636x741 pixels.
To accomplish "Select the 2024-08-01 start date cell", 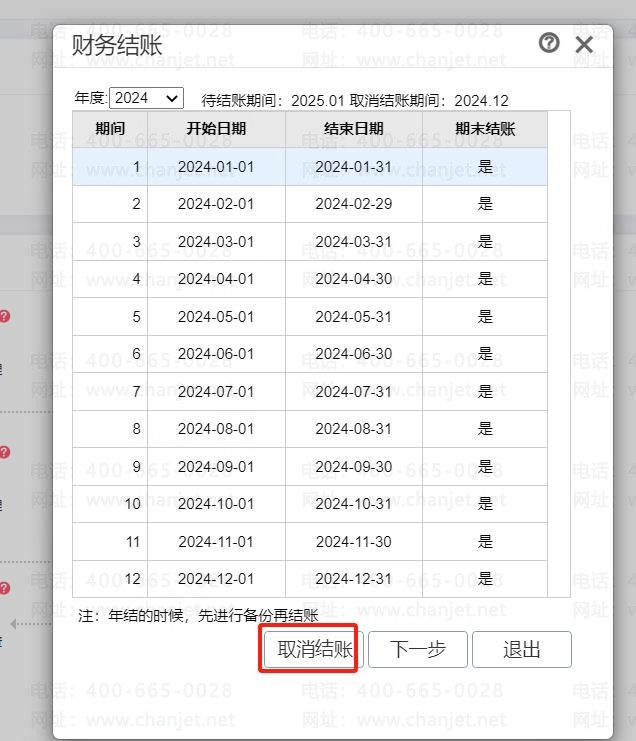I will pos(216,429).
